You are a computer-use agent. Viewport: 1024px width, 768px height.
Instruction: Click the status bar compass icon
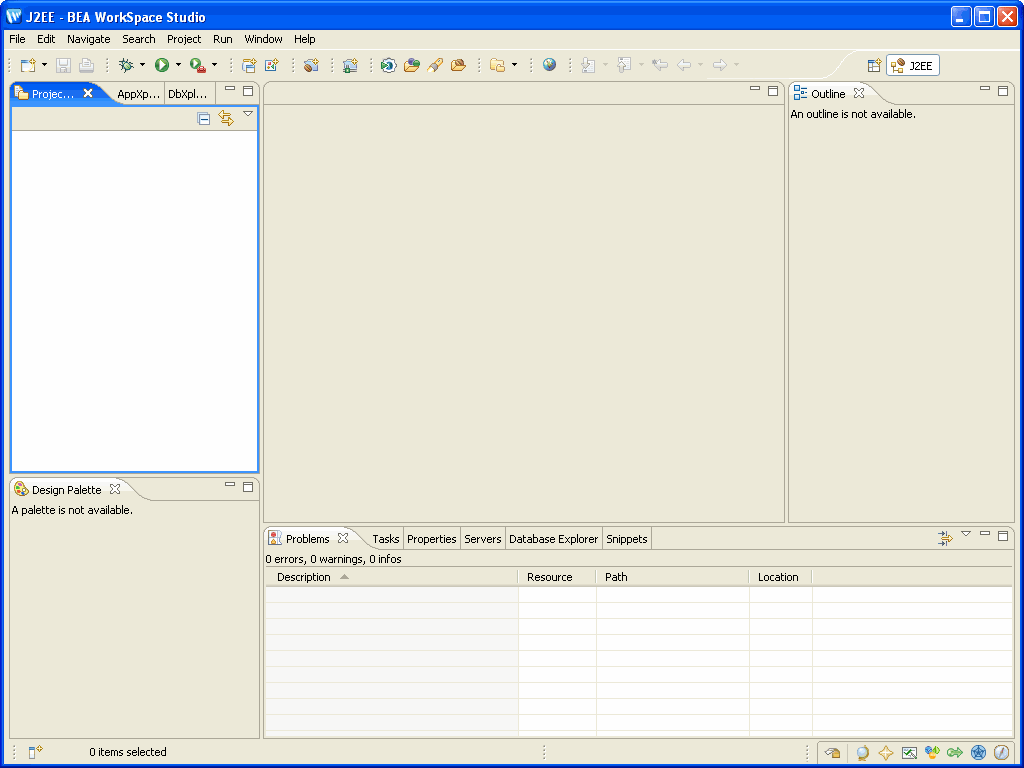coord(1001,753)
